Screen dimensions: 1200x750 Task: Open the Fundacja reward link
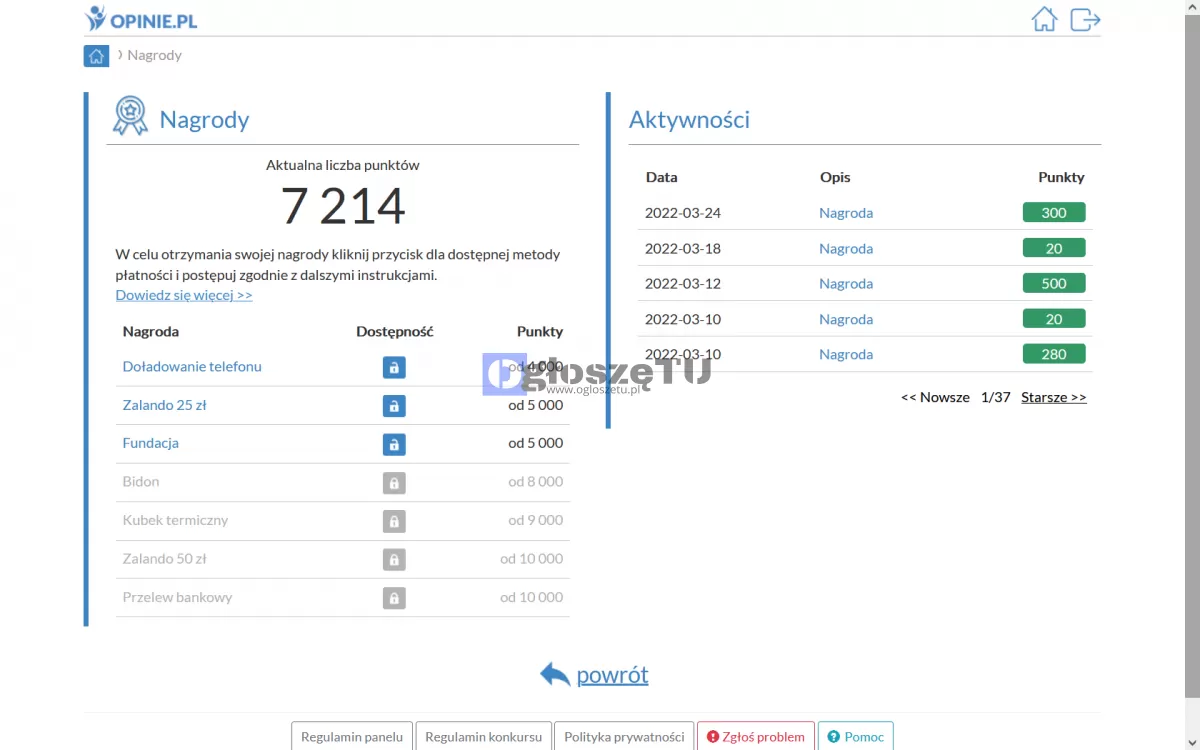click(151, 443)
